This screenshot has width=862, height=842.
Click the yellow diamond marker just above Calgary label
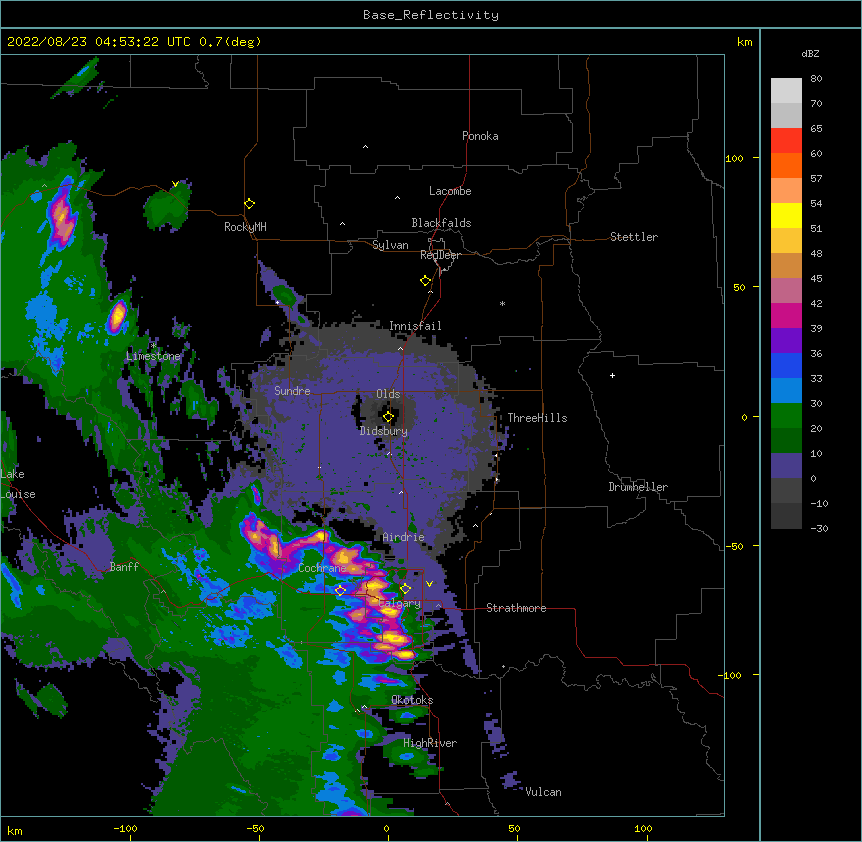tap(405, 589)
